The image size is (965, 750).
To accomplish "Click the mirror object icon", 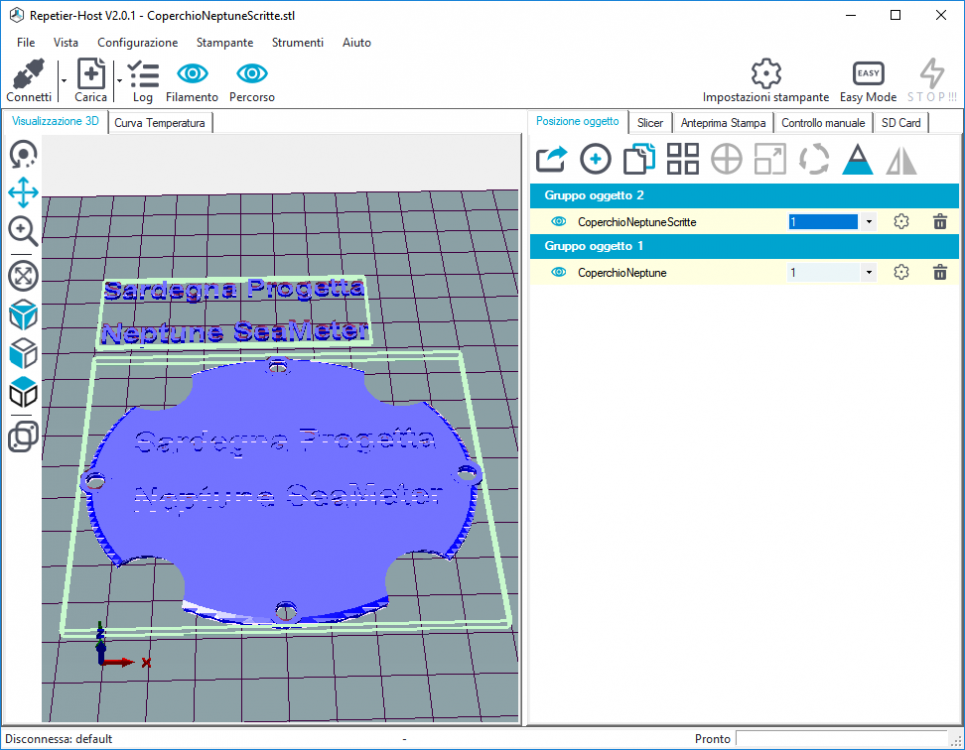I will click(901, 160).
